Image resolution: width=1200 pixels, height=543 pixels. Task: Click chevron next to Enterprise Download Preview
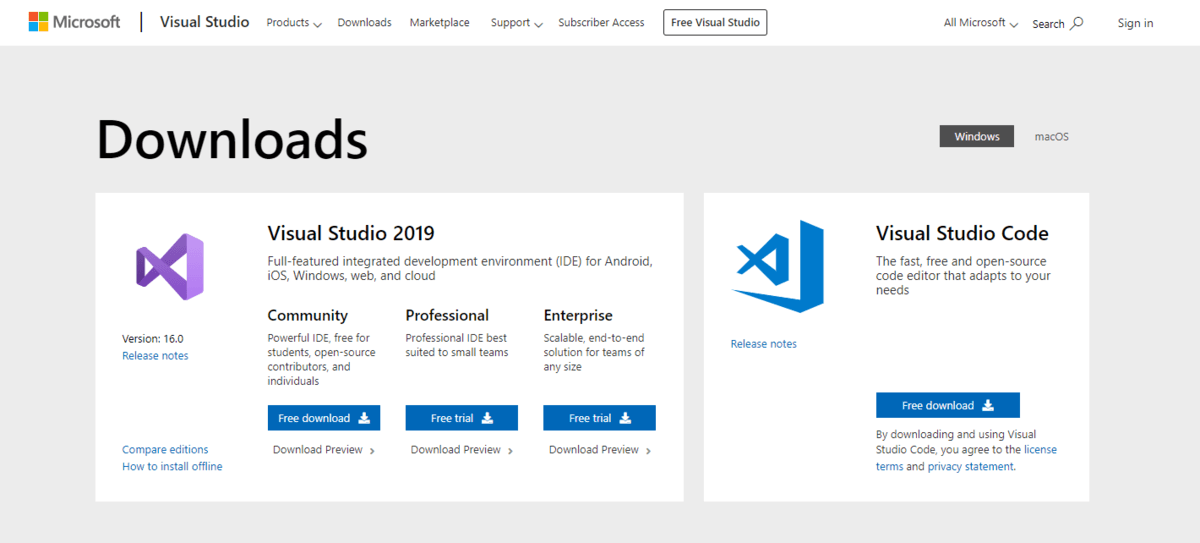648,451
